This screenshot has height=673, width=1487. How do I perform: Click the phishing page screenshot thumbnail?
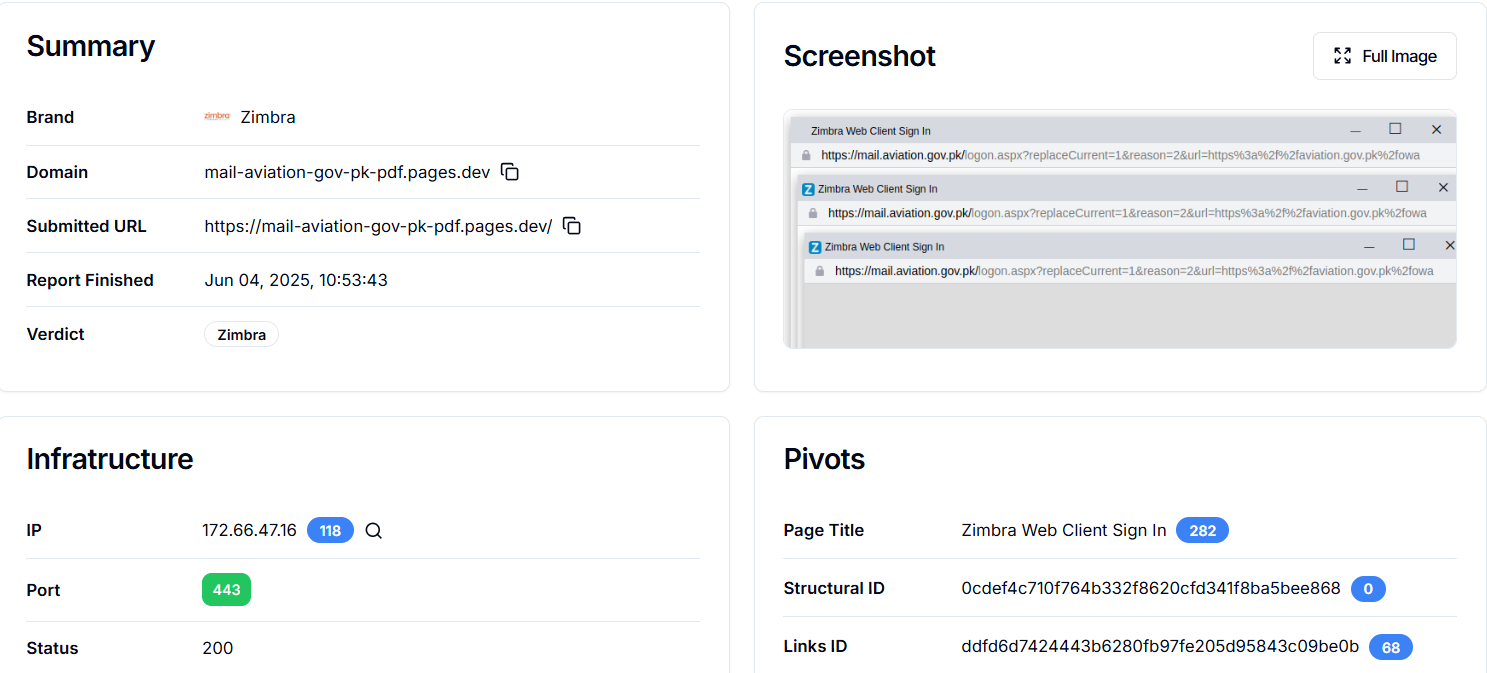coord(1119,229)
